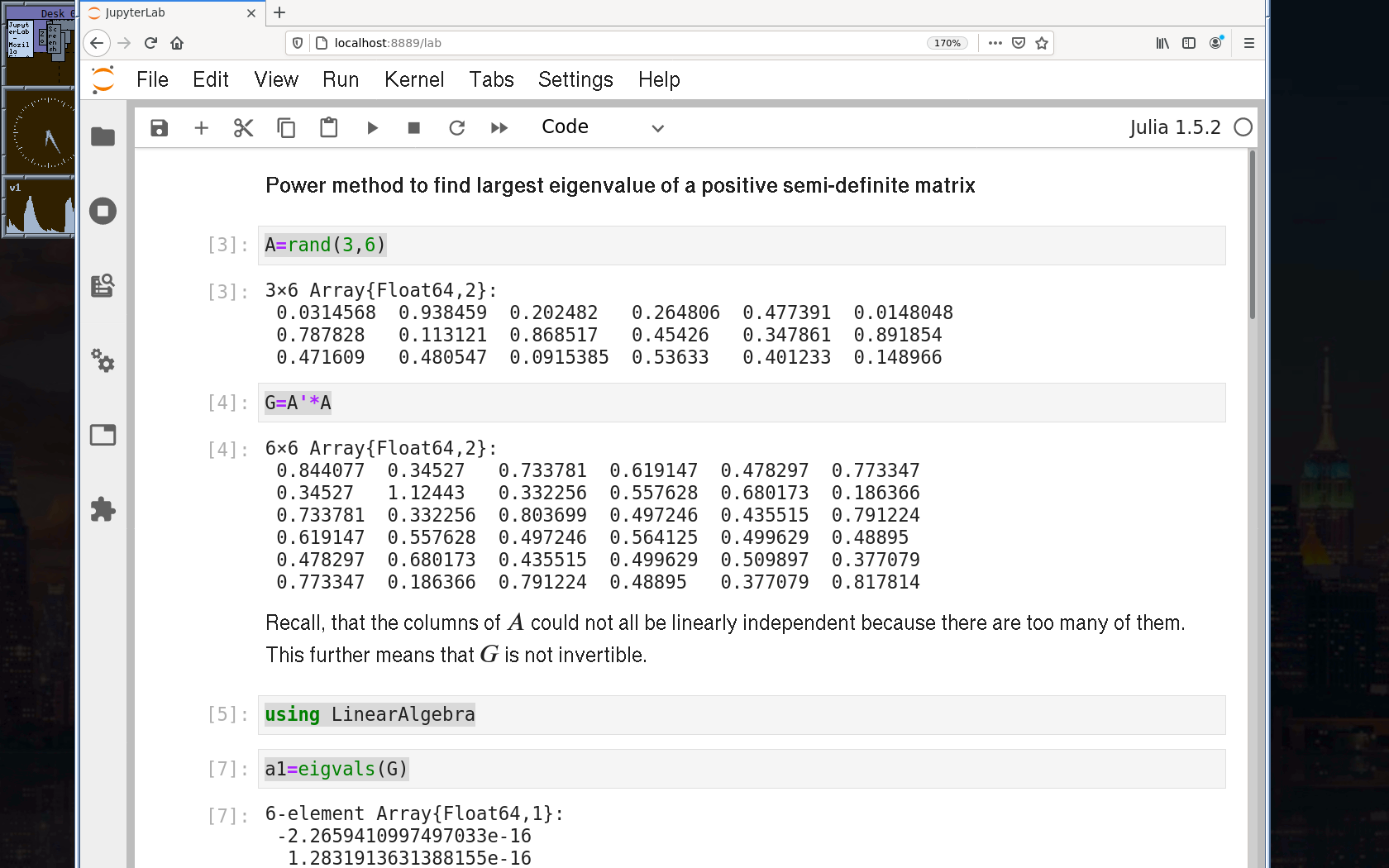Show Running Terminals and Kernels panel
The image size is (1389, 868).
point(103,211)
